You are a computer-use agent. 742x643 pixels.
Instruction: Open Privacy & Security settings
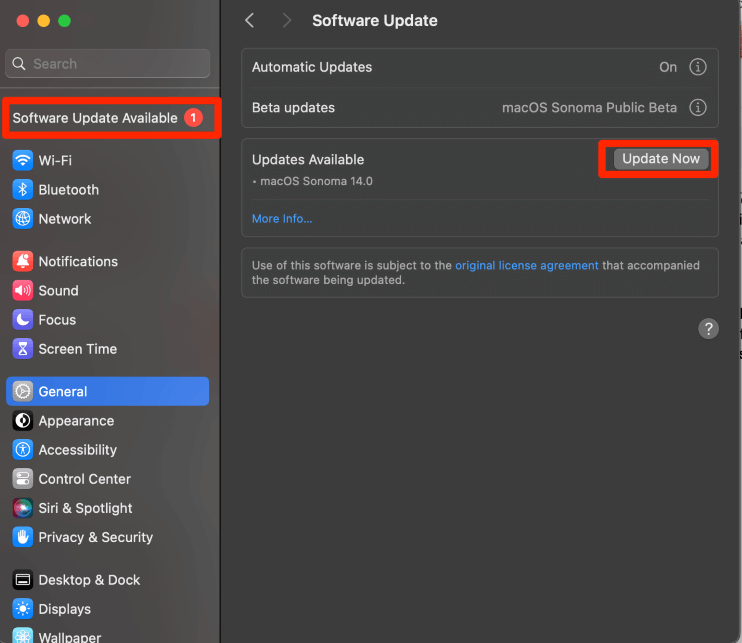coord(95,537)
